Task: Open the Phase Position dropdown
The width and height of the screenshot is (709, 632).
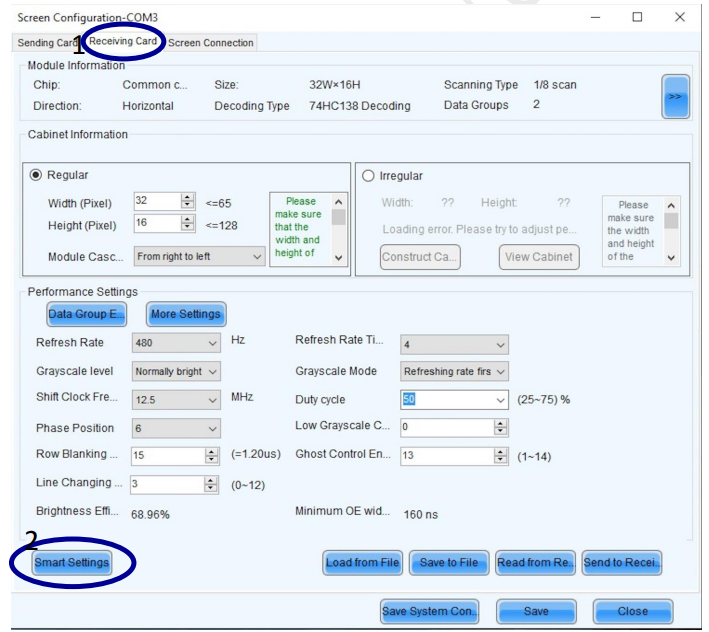Action: pos(176,429)
